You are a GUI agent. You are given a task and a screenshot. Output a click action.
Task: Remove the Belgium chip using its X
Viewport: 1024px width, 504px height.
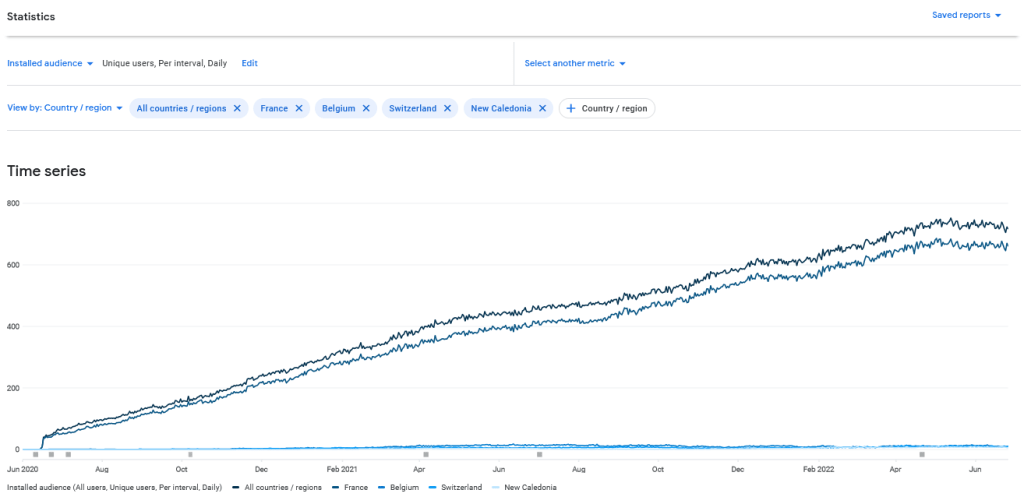pos(366,108)
